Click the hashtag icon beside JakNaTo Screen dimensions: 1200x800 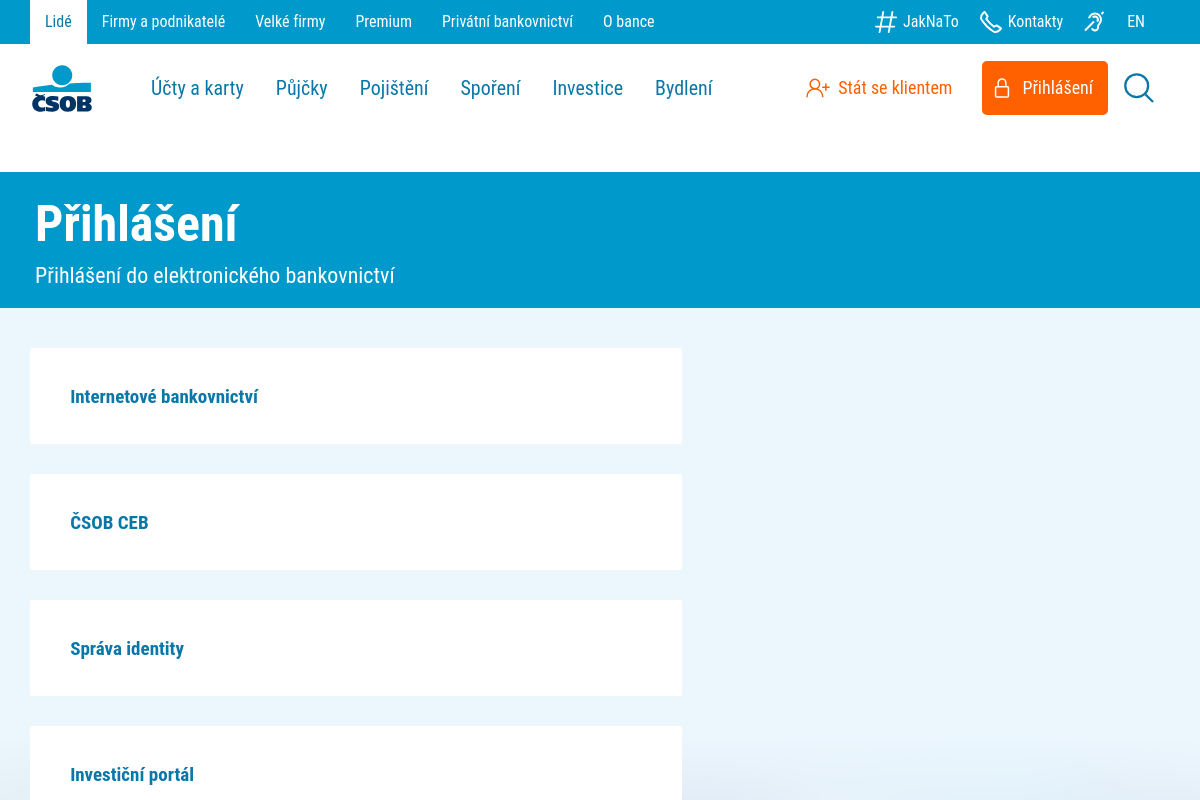coord(884,21)
